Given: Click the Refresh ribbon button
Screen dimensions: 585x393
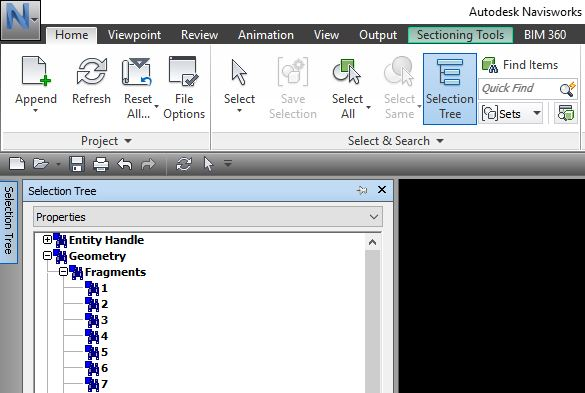Looking at the screenshot, I should click(91, 80).
